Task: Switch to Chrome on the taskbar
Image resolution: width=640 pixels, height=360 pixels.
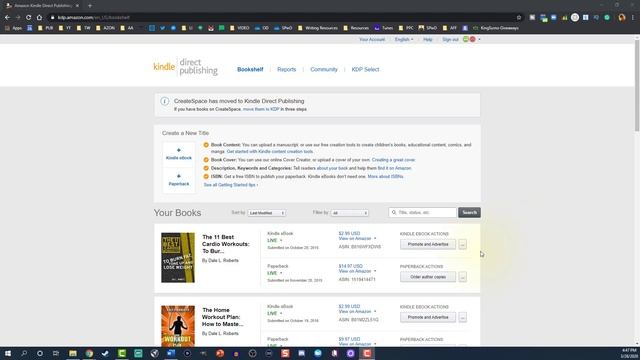Action: (x=89, y=353)
